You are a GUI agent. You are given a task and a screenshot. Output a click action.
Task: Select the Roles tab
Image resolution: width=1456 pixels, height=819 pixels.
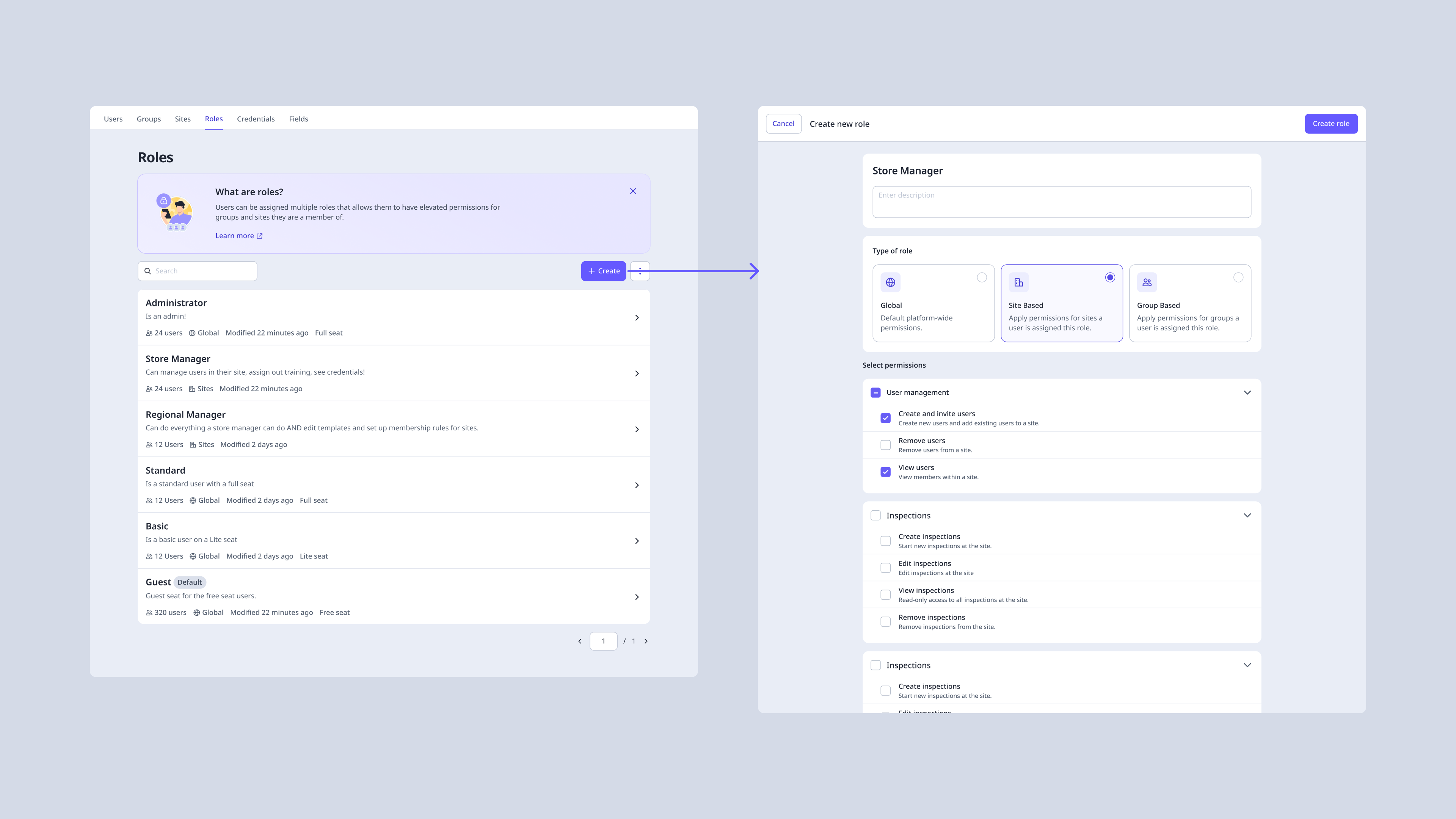click(213, 119)
